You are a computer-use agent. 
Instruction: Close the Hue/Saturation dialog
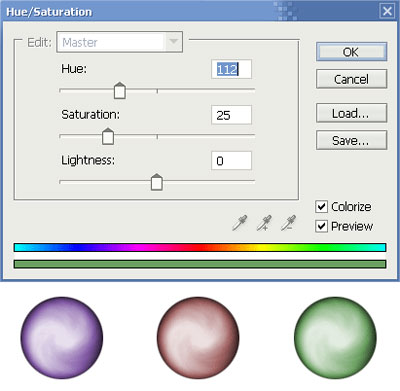[387, 11]
